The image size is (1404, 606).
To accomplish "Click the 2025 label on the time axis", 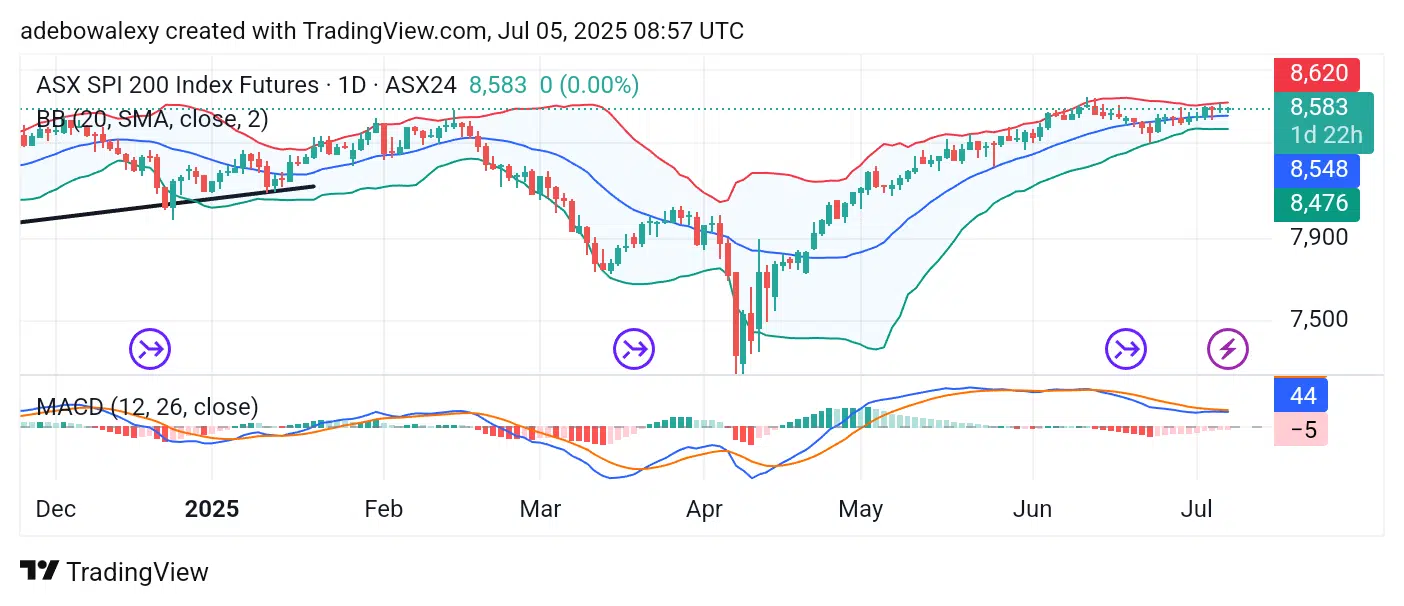I will coord(212,509).
